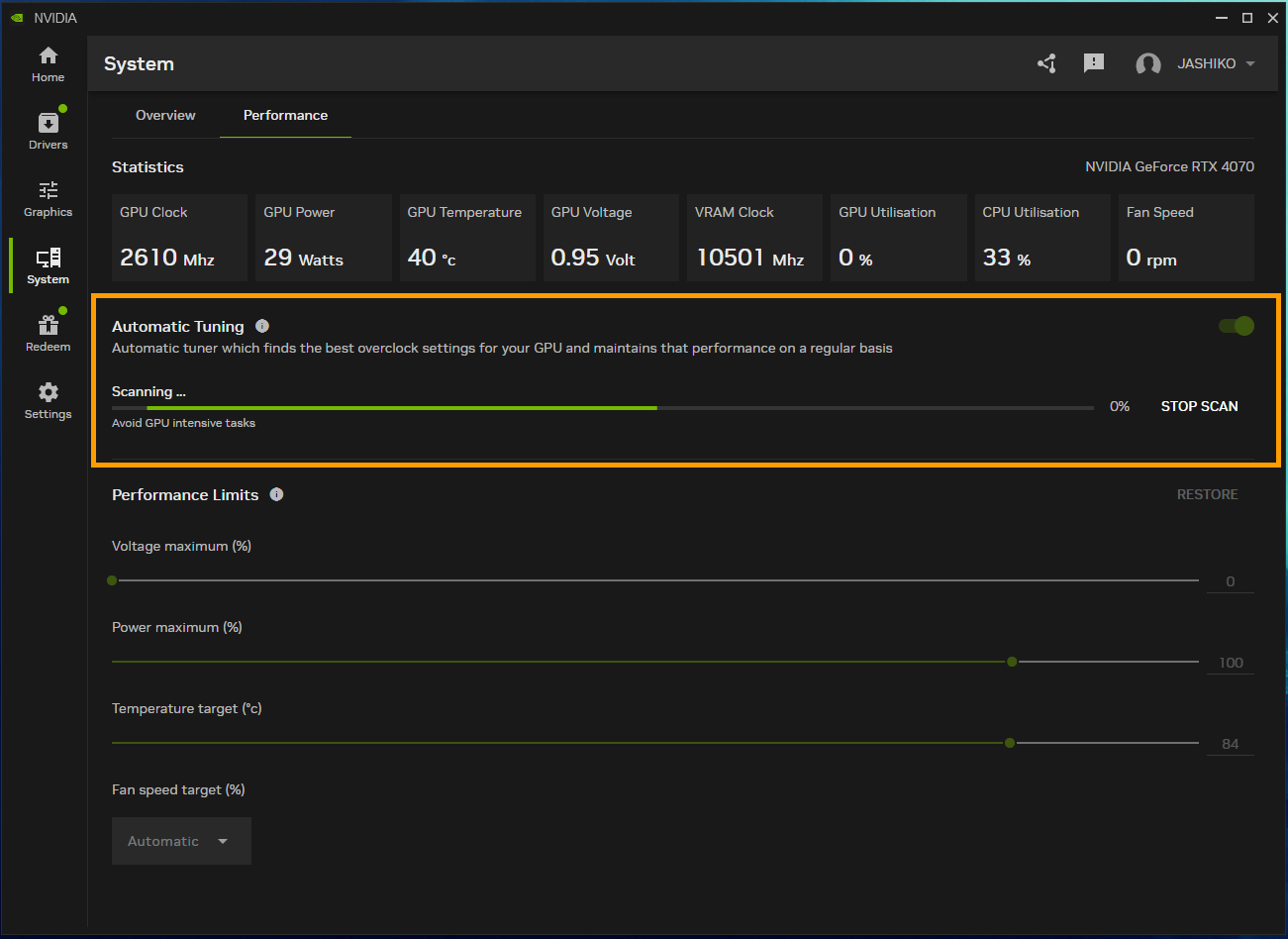
Task: Click the GPU Clock statistic card
Action: (x=179, y=238)
